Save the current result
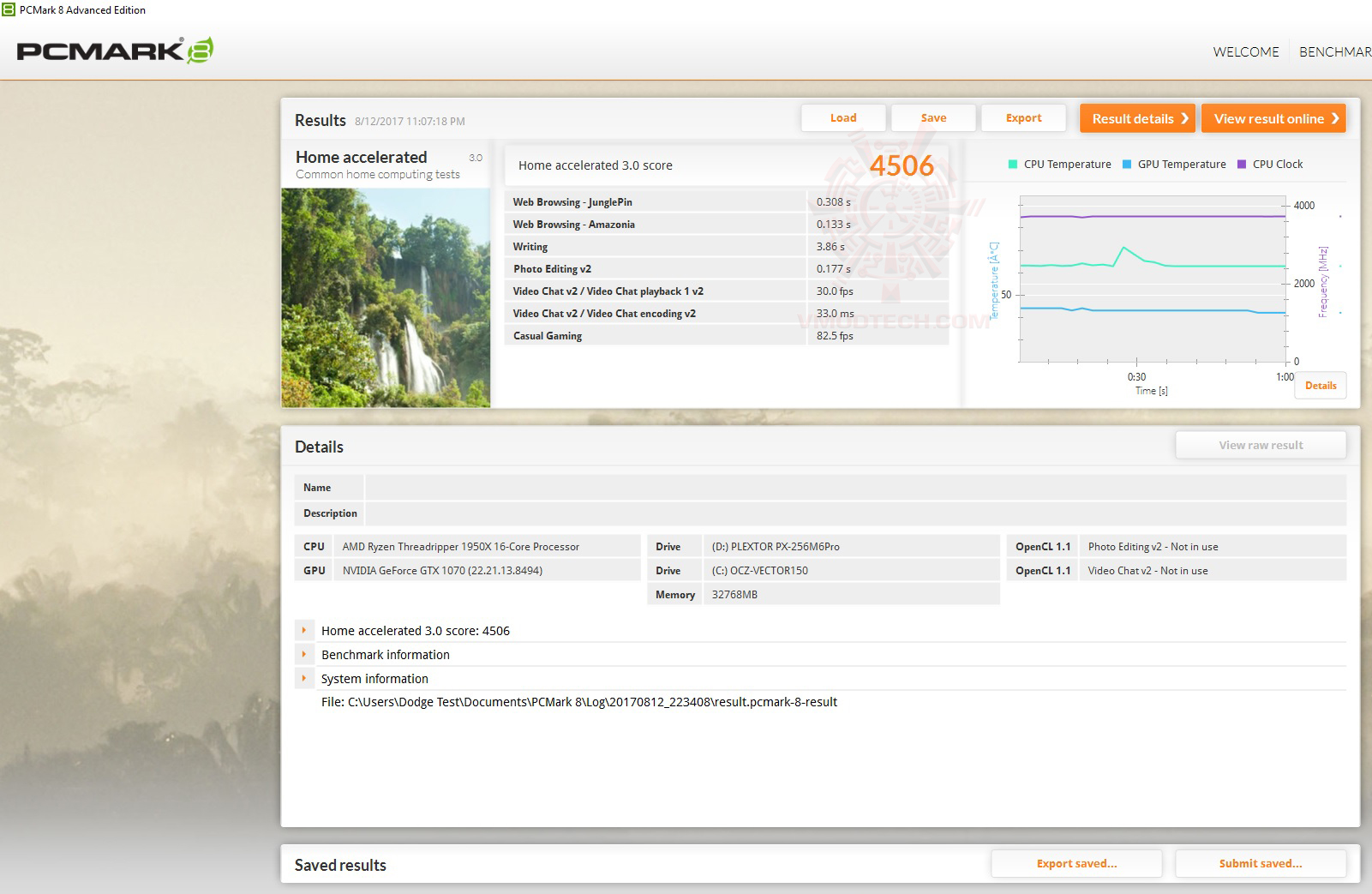The image size is (1372, 894). 933,118
